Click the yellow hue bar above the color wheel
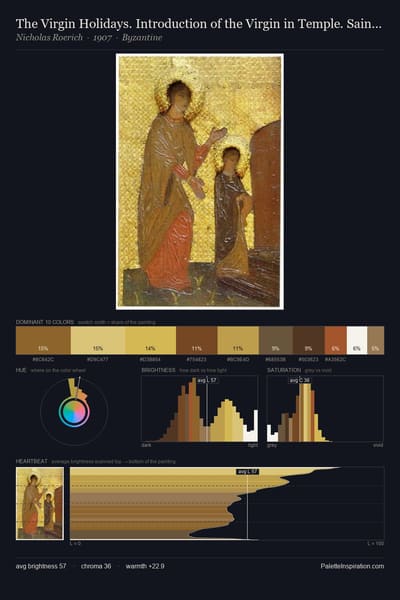 72,387
